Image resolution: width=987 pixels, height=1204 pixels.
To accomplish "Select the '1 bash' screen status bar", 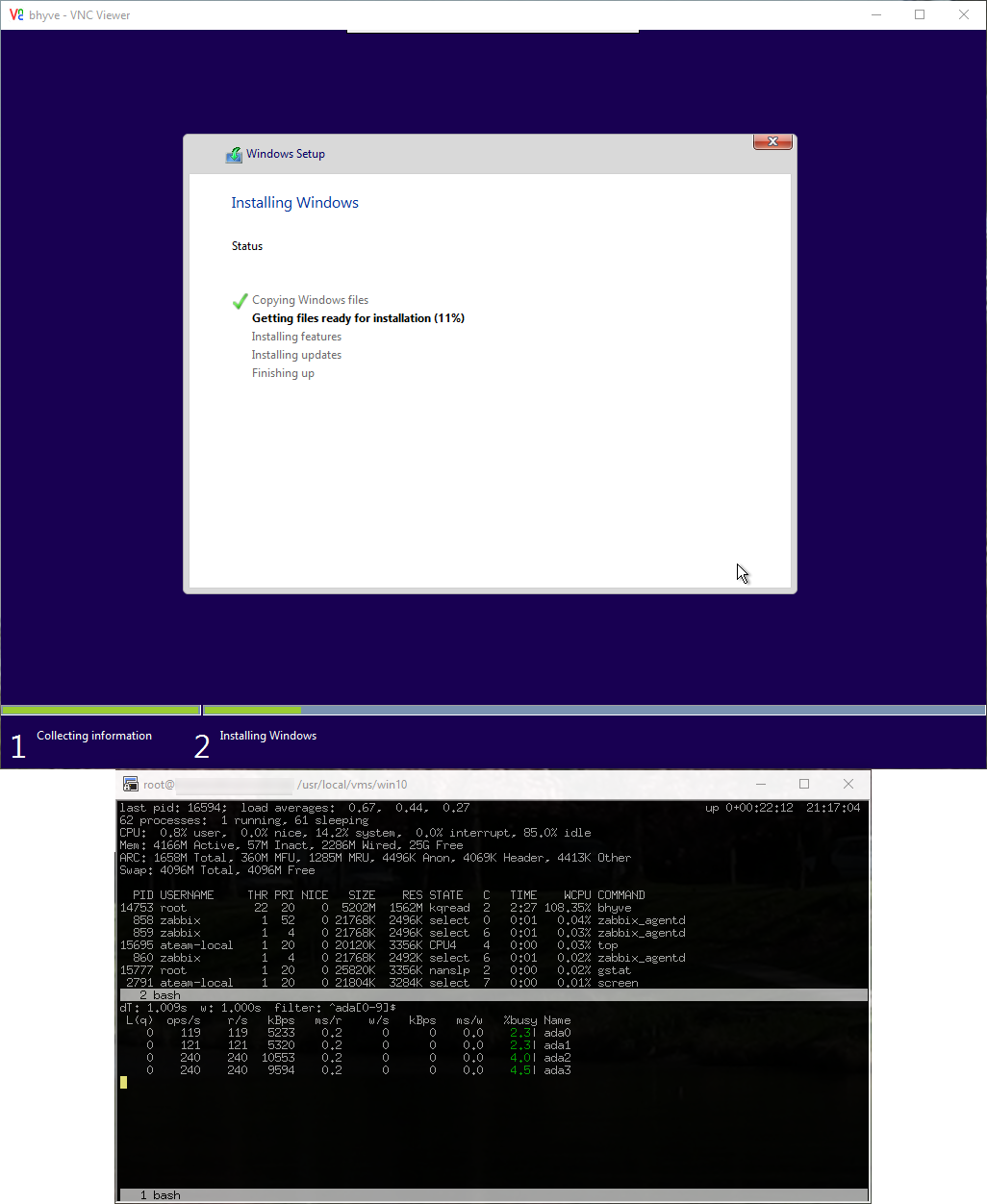I will pos(493,1195).
